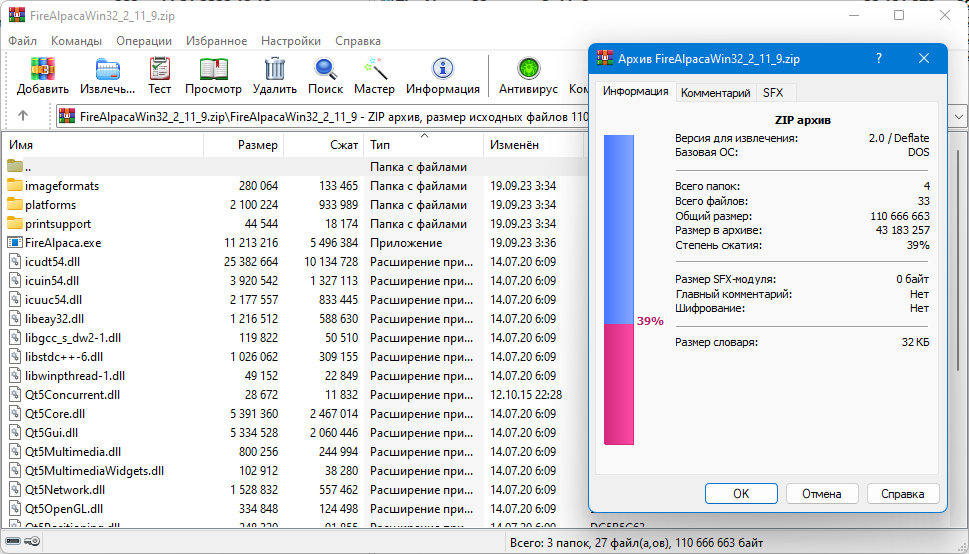This screenshot has width=969, height=554.
Task: Go up one folder level arrow
Action: [x=23, y=116]
